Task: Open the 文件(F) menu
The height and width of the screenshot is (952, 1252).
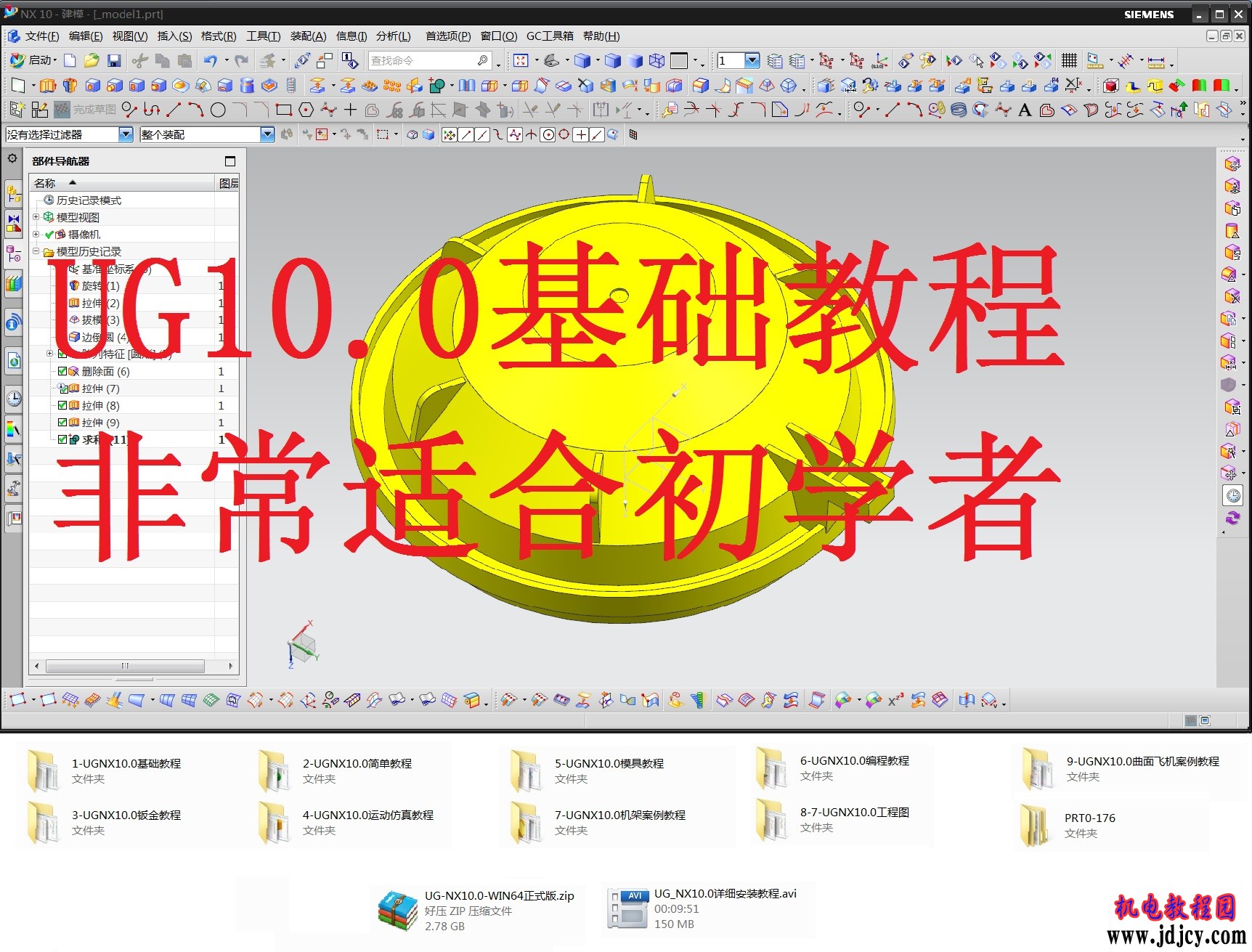Action: 42,36
